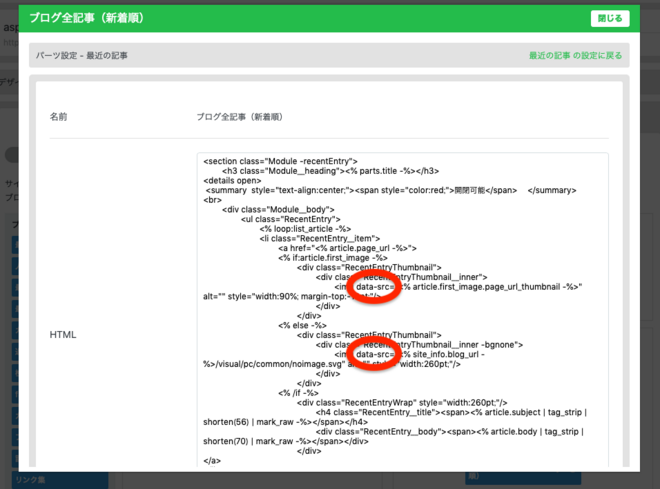Click the ul class RecentEntry line
Image resolution: width=660 pixels, height=489 pixels.
[x=290, y=218]
